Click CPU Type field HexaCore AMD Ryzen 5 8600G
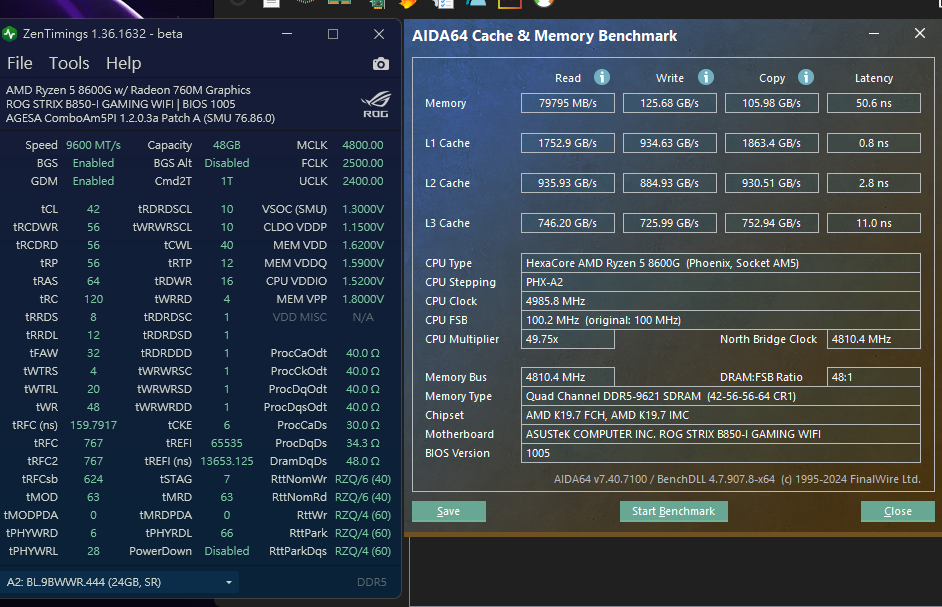This screenshot has height=607, width=942. 721,263
